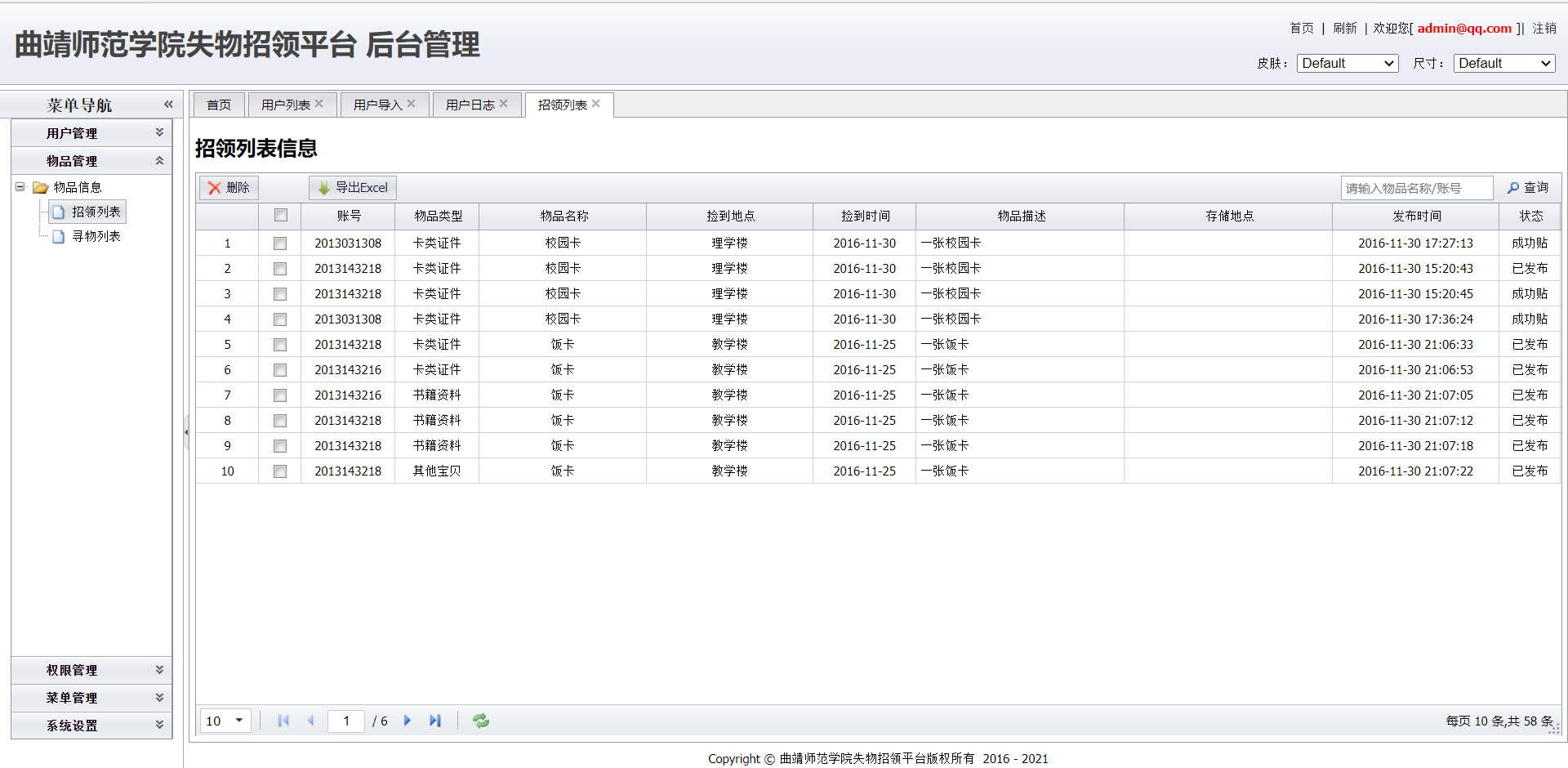
Task: Sort by 物品类型 column header
Action: click(438, 217)
